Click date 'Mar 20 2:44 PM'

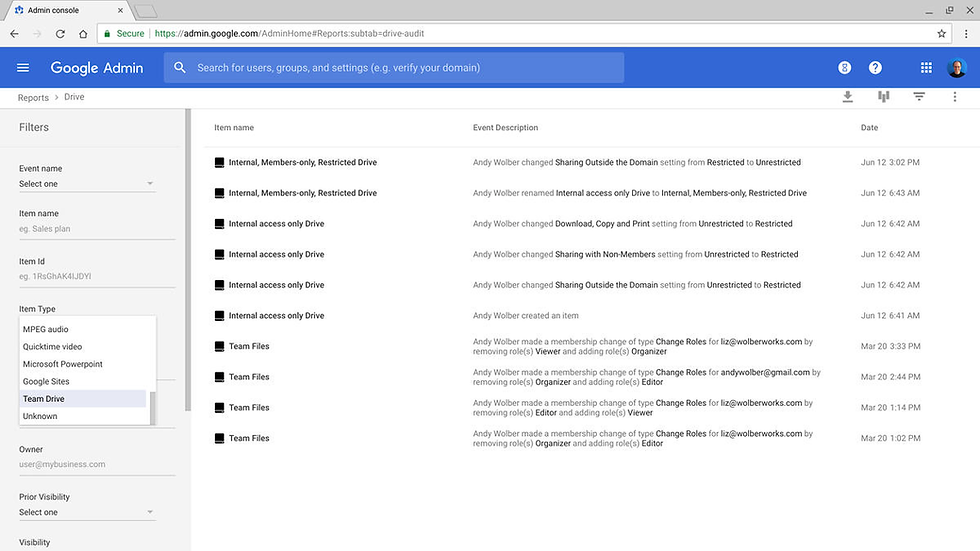(890, 377)
